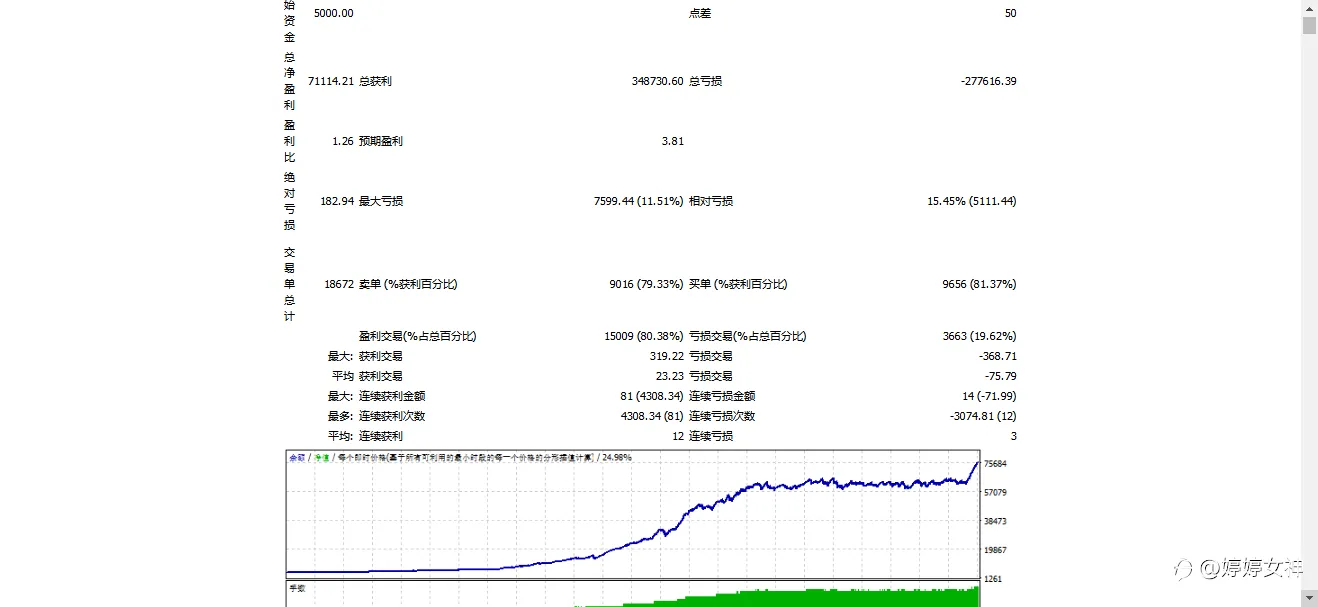Select value 3663 (19.62%)
Image resolution: width=1318 pixels, height=607 pixels.
point(979,336)
